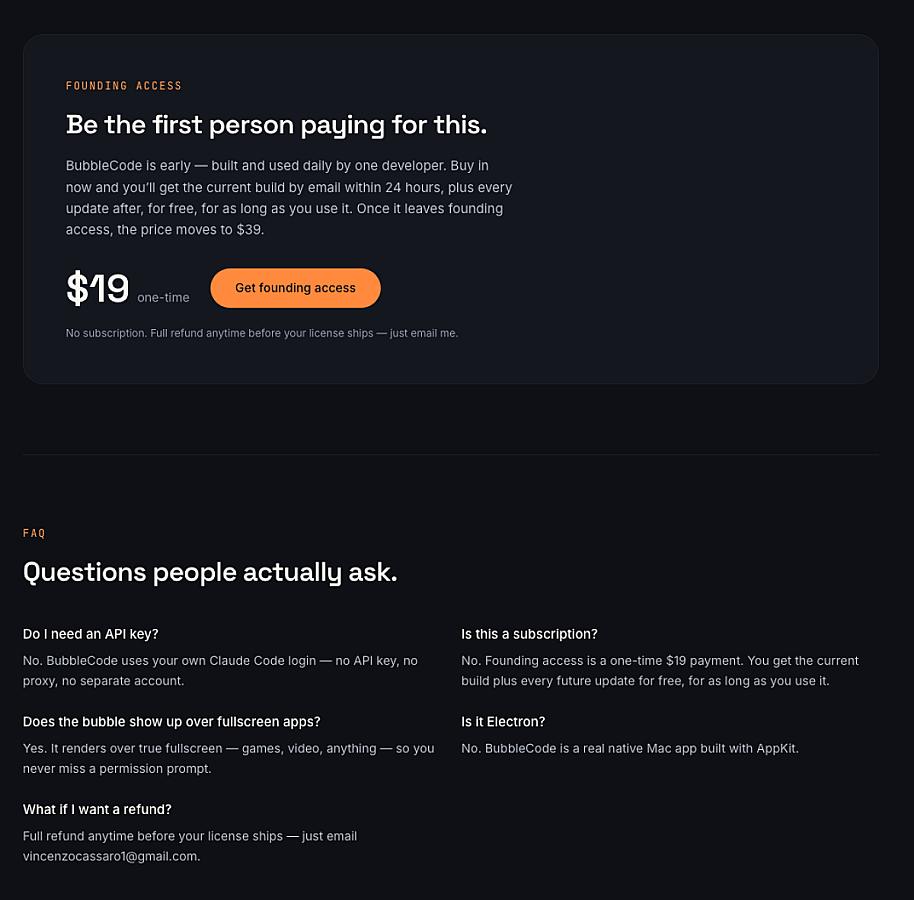Open the 'Is it Electron?' question
The height and width of the screenshot is (900, 914).
coord(503,722)
